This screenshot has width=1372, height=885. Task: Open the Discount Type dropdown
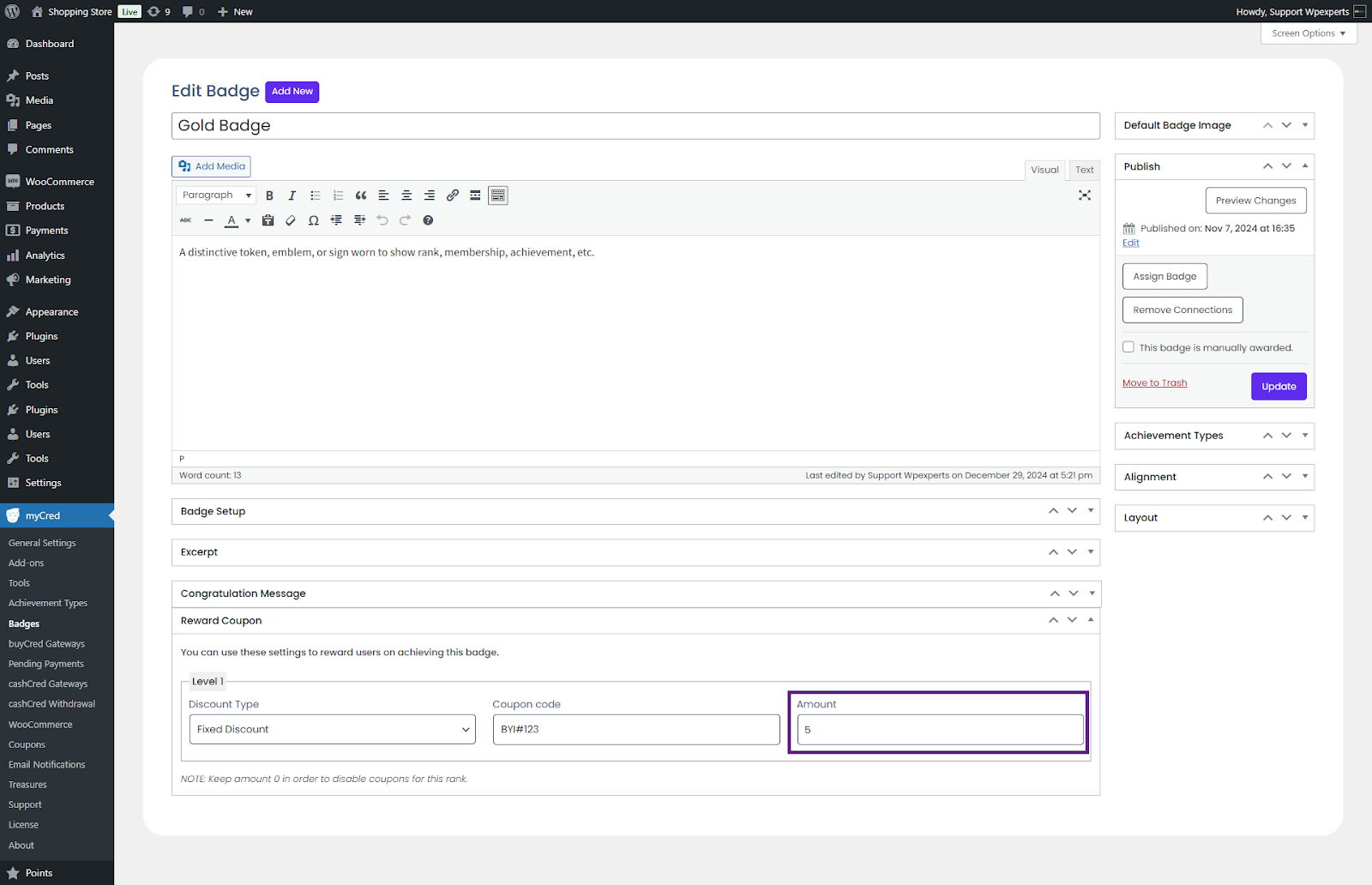(x=332, y=730)
